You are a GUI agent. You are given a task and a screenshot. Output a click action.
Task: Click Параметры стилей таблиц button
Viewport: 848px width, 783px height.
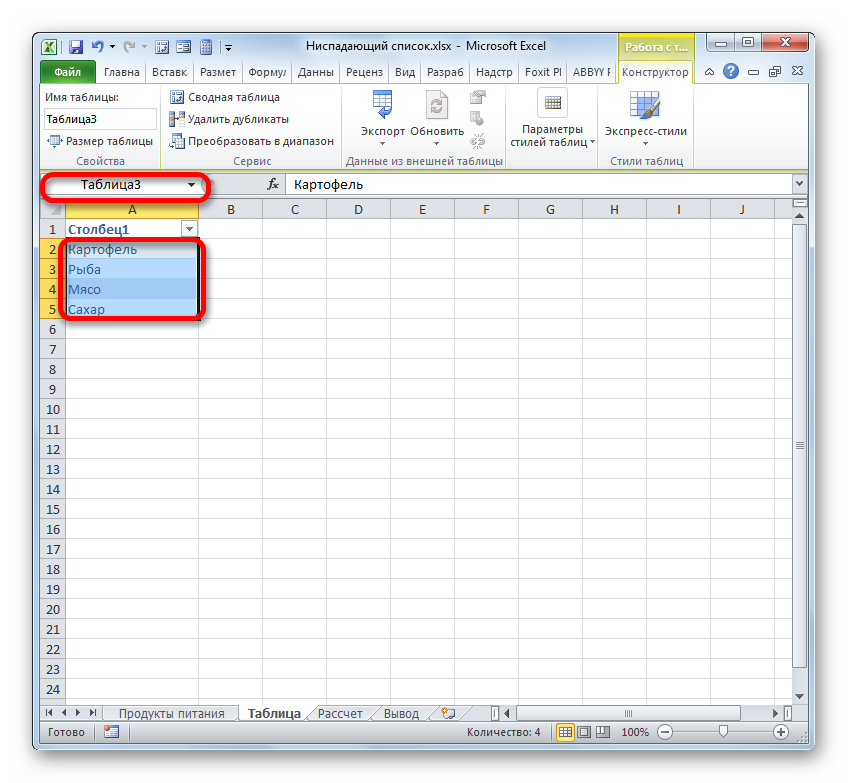(x=552, y=118)
